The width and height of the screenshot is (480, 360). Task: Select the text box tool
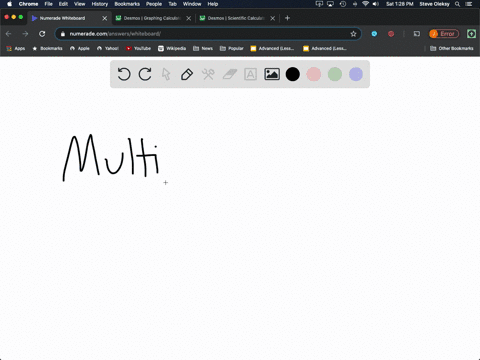click(250, 74)
